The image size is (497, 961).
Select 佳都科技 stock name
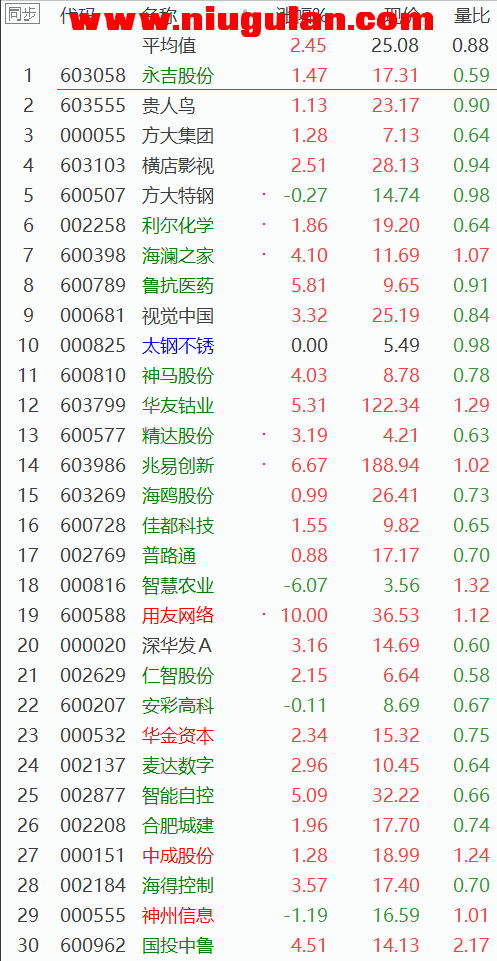[x=178, y=526]
